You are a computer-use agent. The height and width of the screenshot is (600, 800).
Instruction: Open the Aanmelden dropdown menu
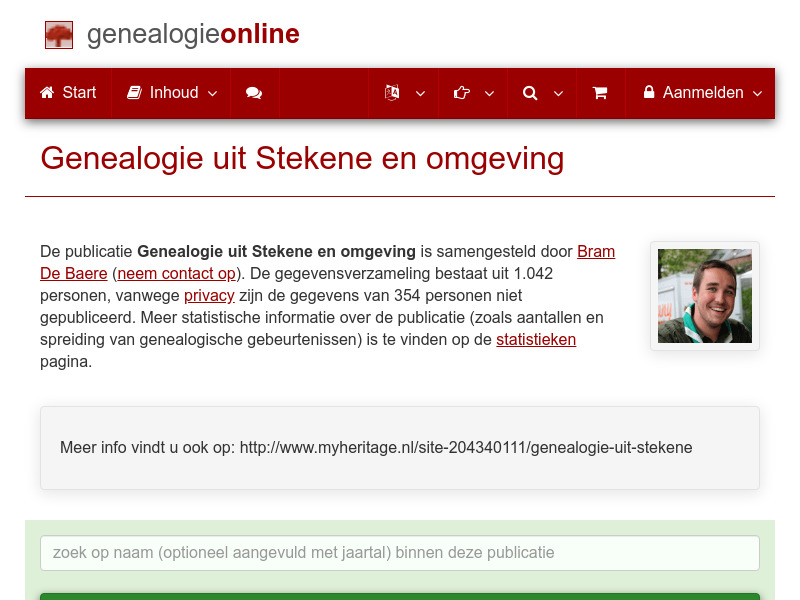(757, 95)
